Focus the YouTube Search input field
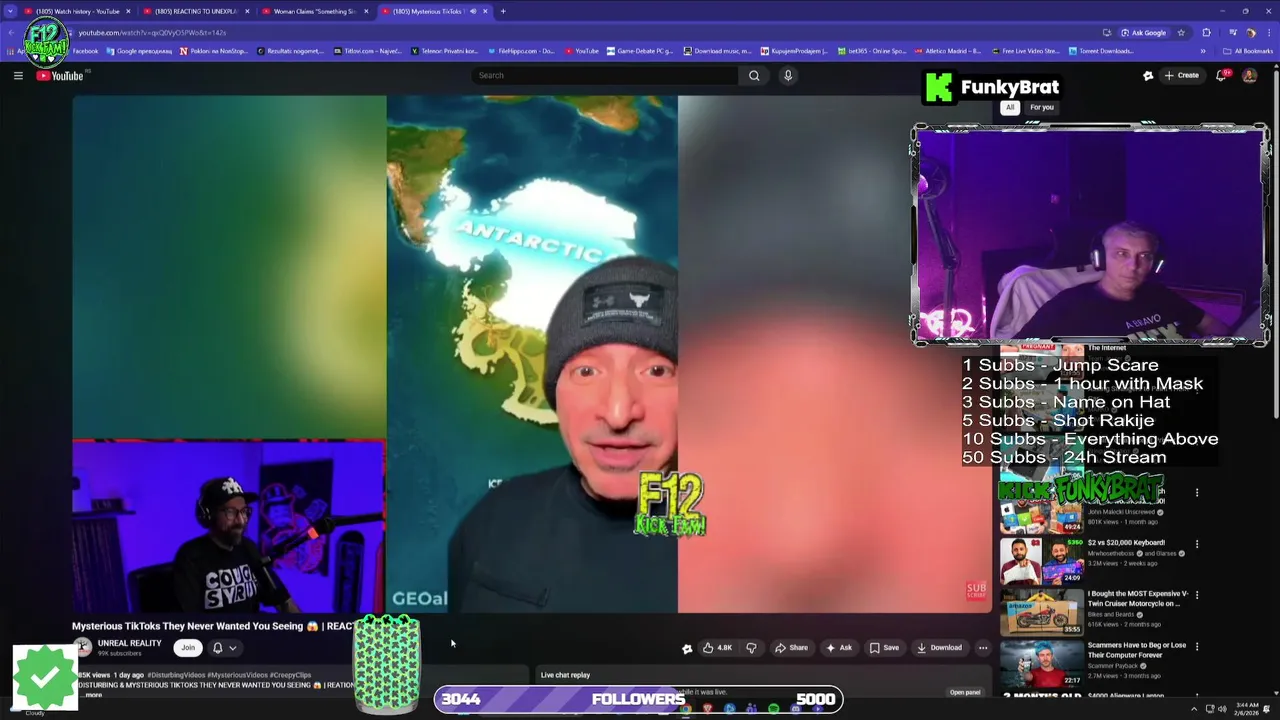Screen dimensions: 1280x720 point(605,75)
